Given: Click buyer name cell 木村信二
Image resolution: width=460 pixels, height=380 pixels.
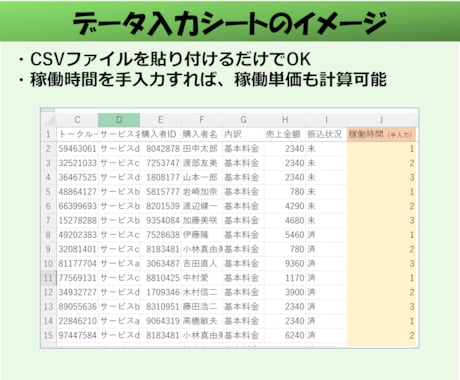Looking at the screenshot, I should click(202, 292).
